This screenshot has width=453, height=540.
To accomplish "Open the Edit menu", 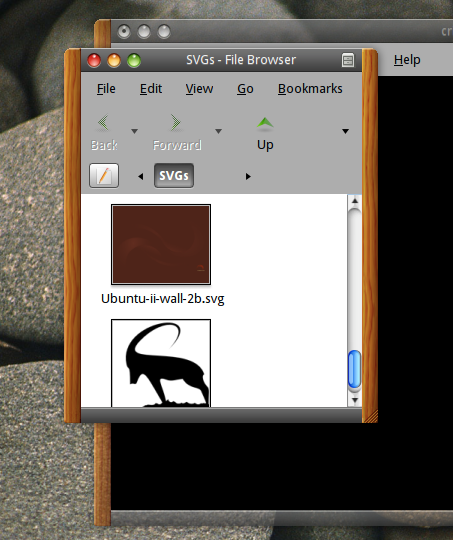I will tap(151, 89).
